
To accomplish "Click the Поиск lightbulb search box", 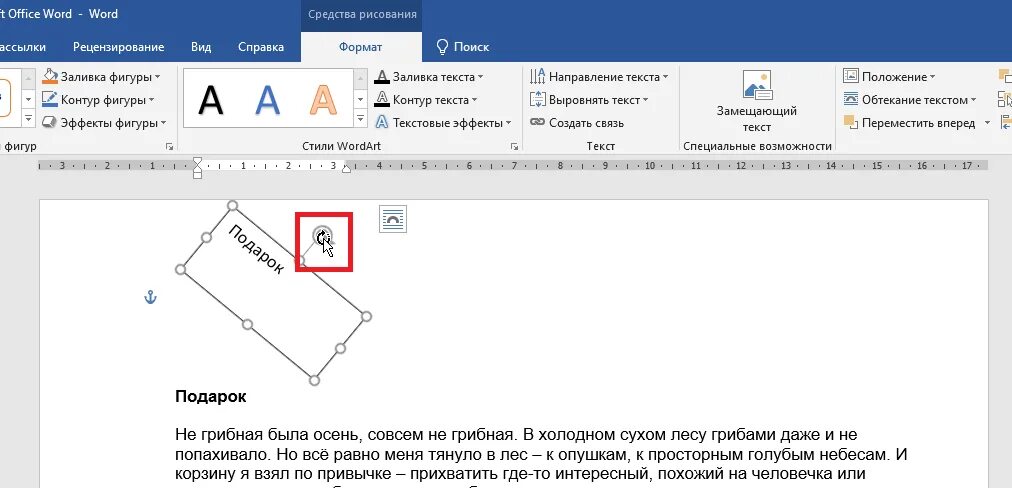I will click(463, 47).
